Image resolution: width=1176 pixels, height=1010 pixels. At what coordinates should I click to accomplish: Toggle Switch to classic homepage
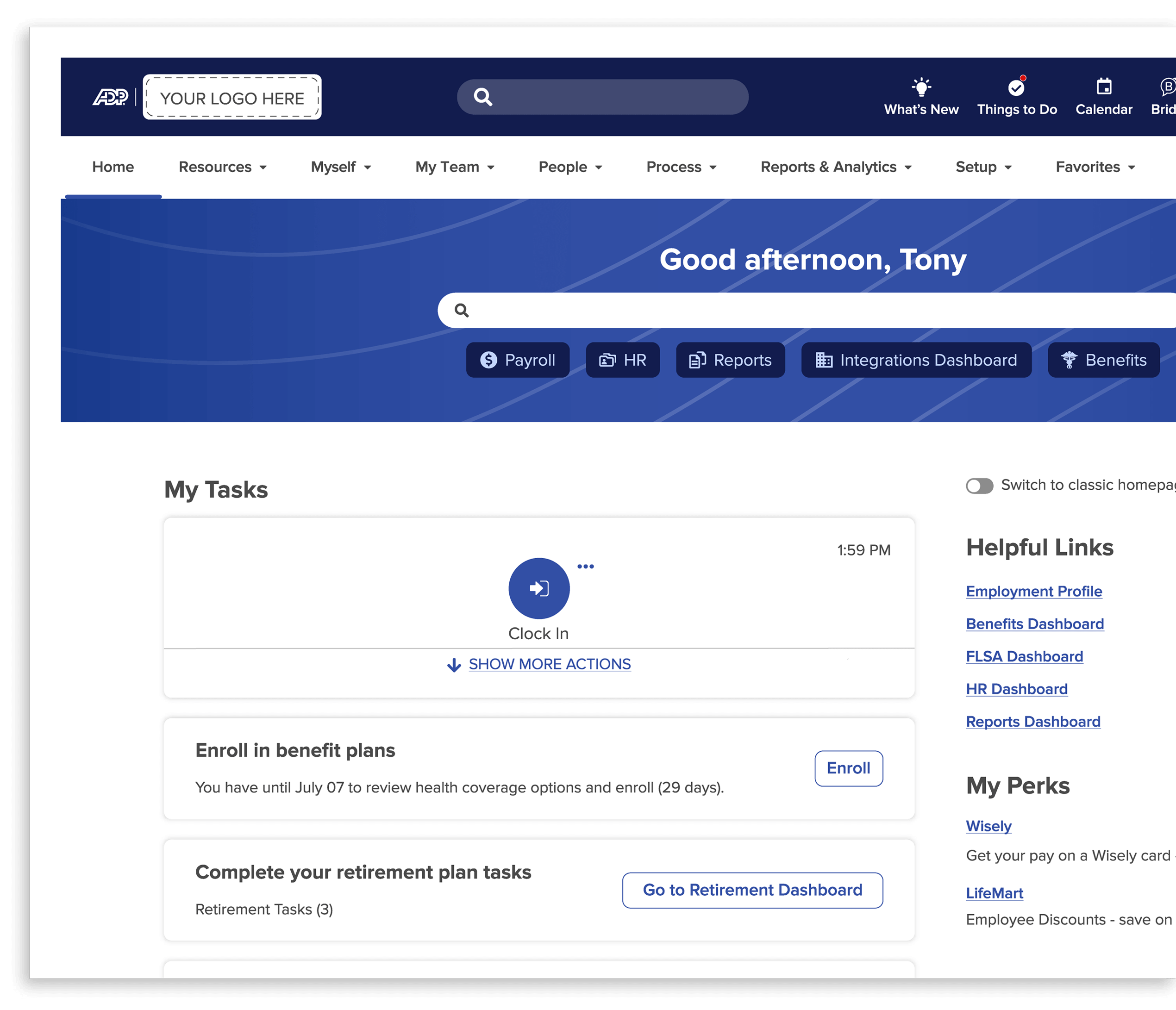click(980, 486)
